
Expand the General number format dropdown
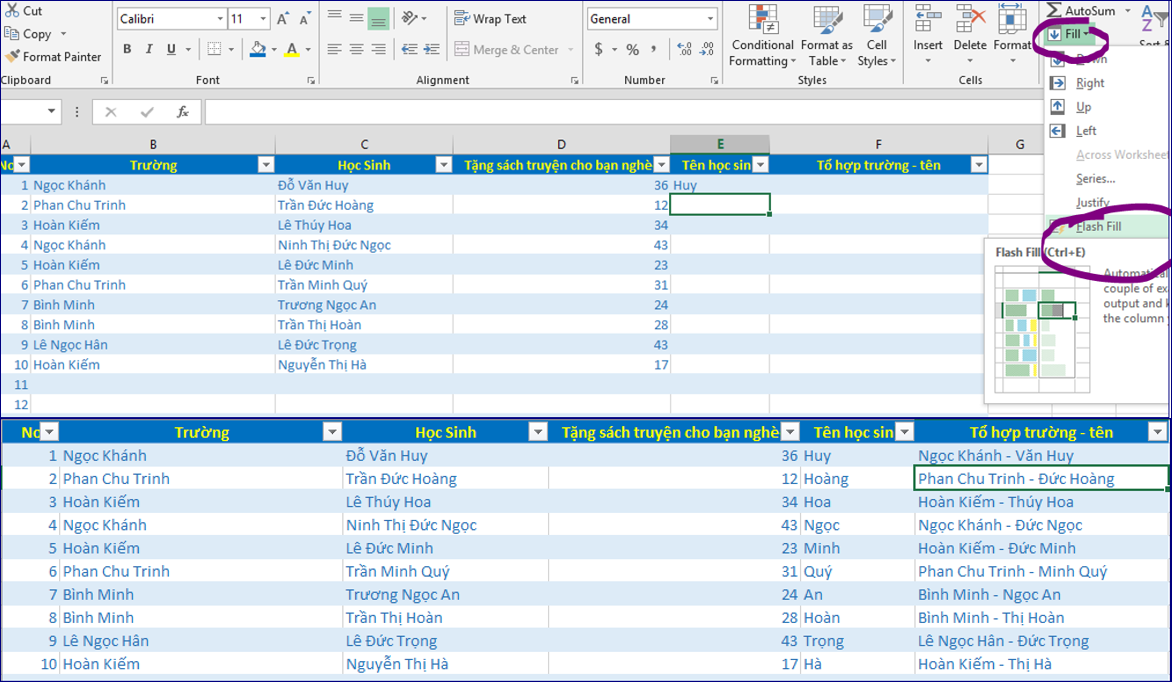click(x=711, y=19)
